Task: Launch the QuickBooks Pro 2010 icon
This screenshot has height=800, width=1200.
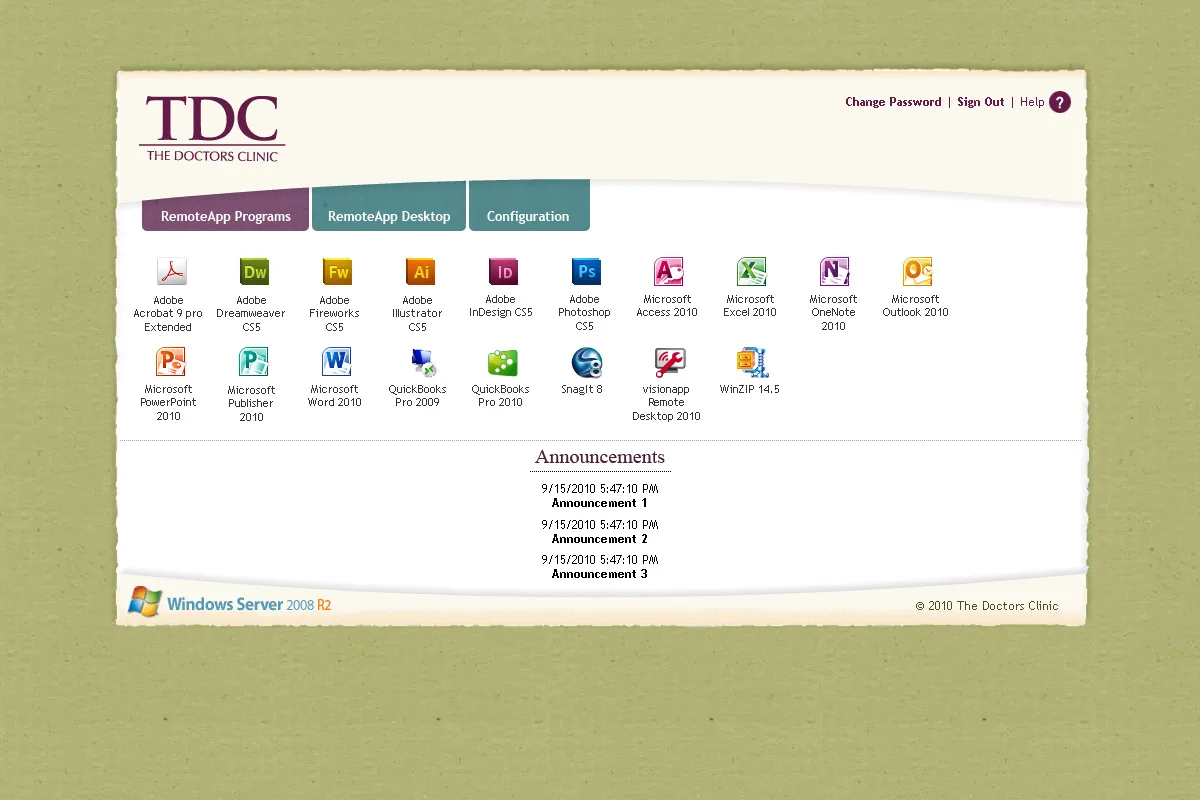Action: (503, 362)
